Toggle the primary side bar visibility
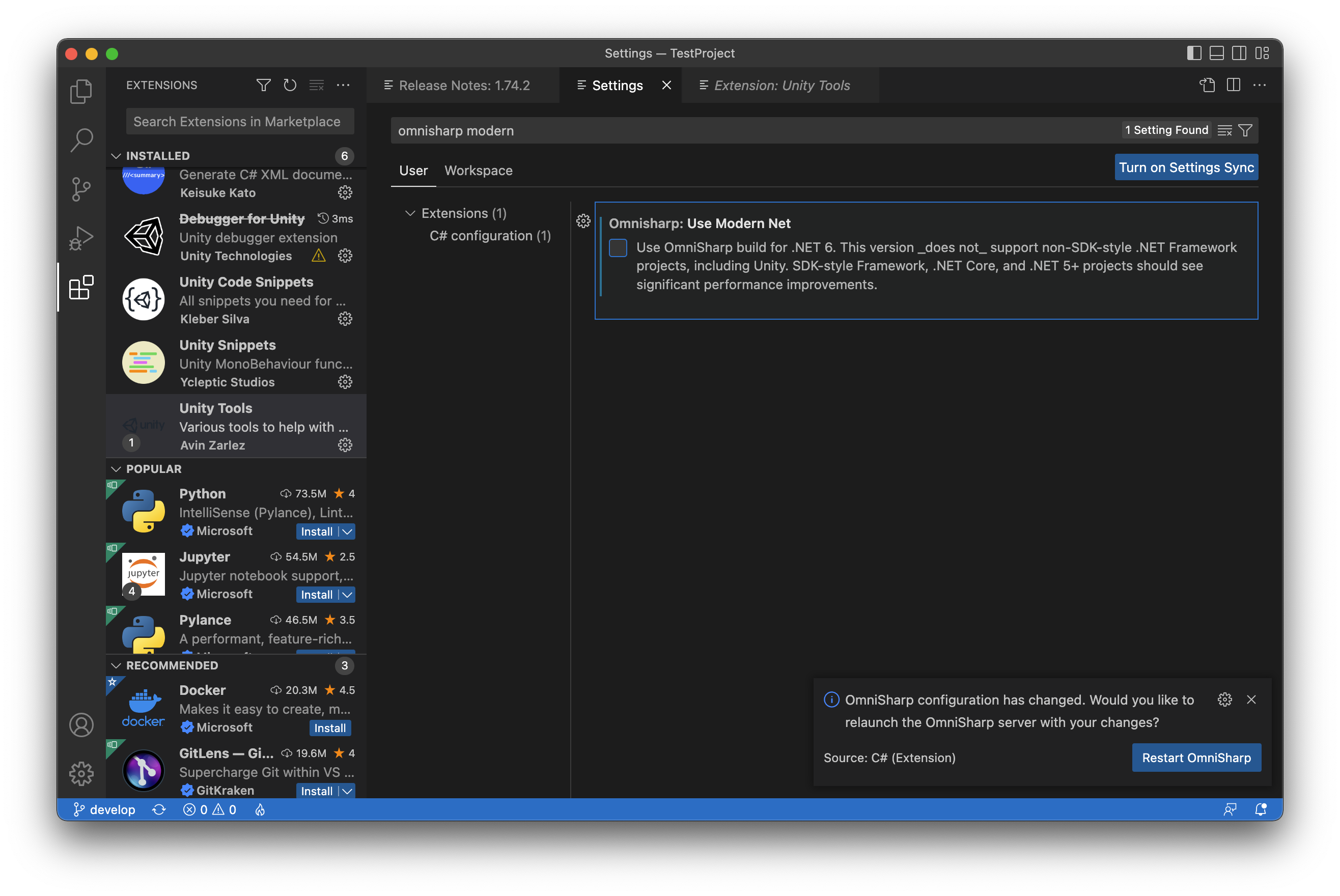 [x=1194, y=53]
